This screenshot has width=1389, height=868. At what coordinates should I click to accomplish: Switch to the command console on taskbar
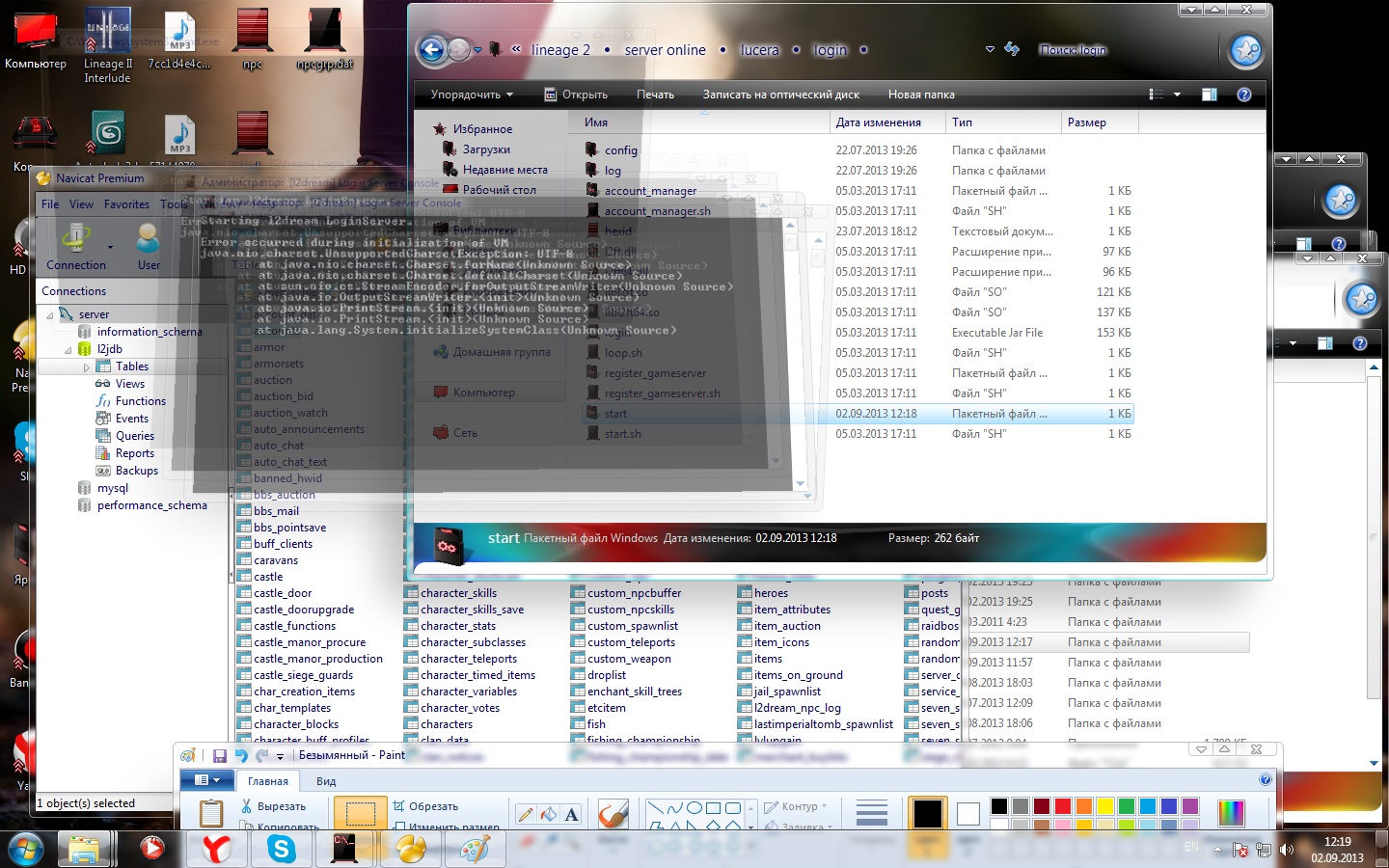pos(345,849)
